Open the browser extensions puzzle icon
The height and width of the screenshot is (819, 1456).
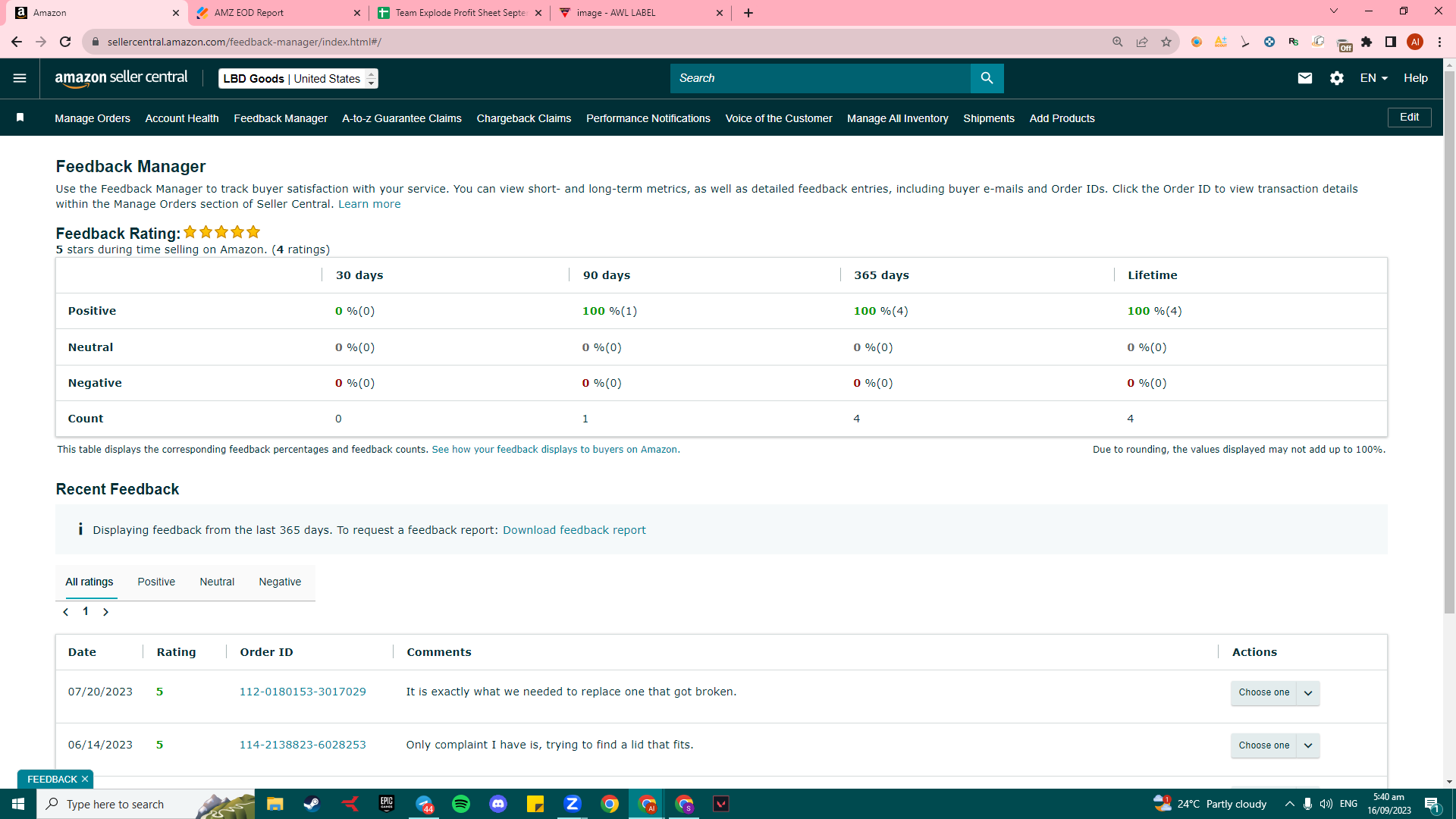1367,42
